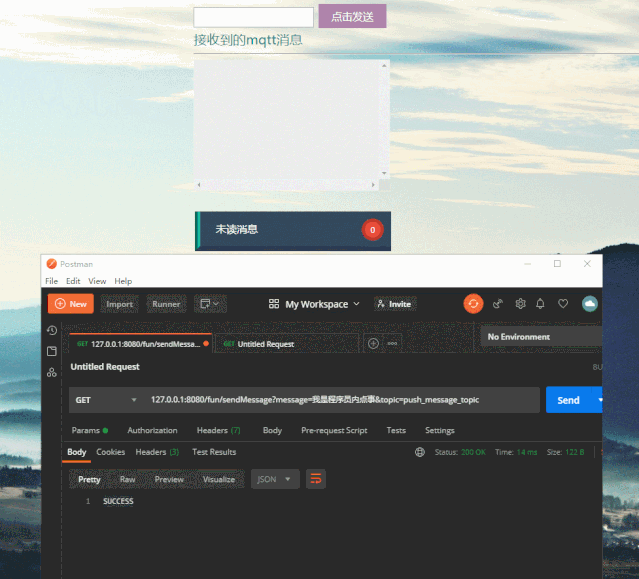
Task: Open the View menu
Action: coord(97,281)
